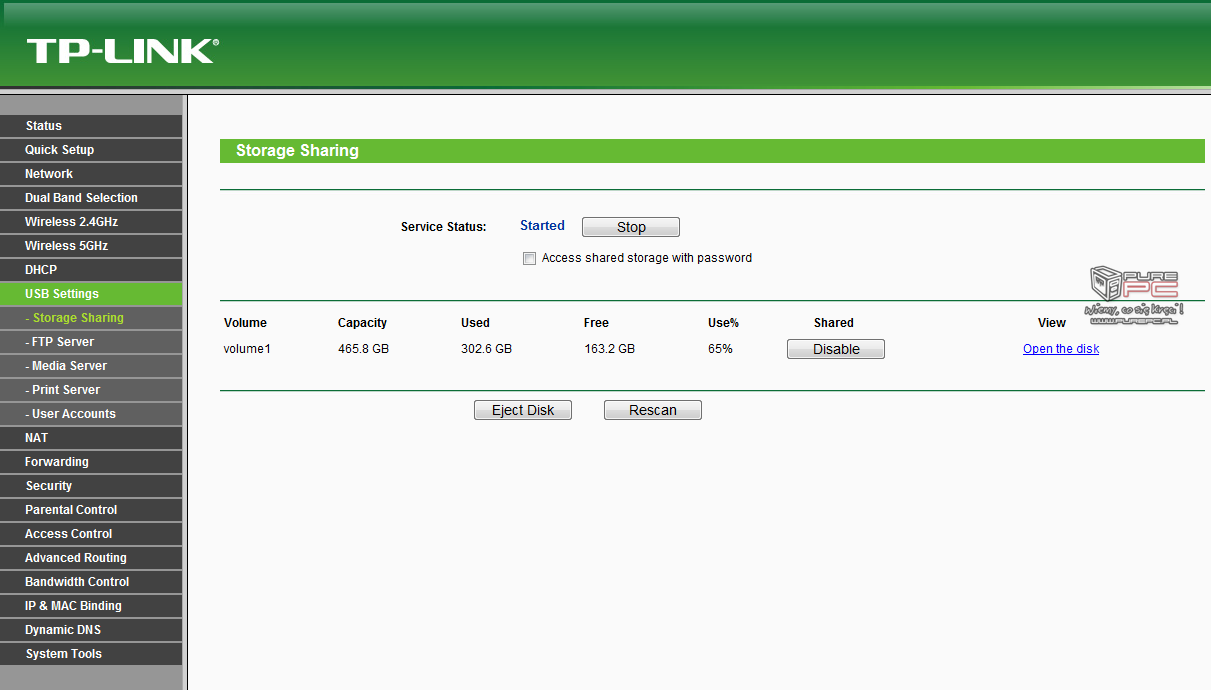Open User Accounts submenu
Image resolution: width=1211 pixels, height=690 pixels.
click(73, 414)
